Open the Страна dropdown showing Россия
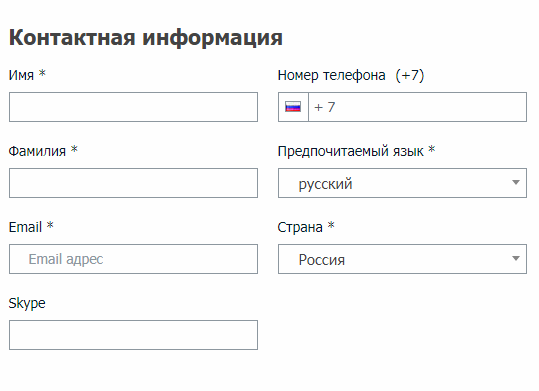The image size is (539, 391). coord(402,259)
